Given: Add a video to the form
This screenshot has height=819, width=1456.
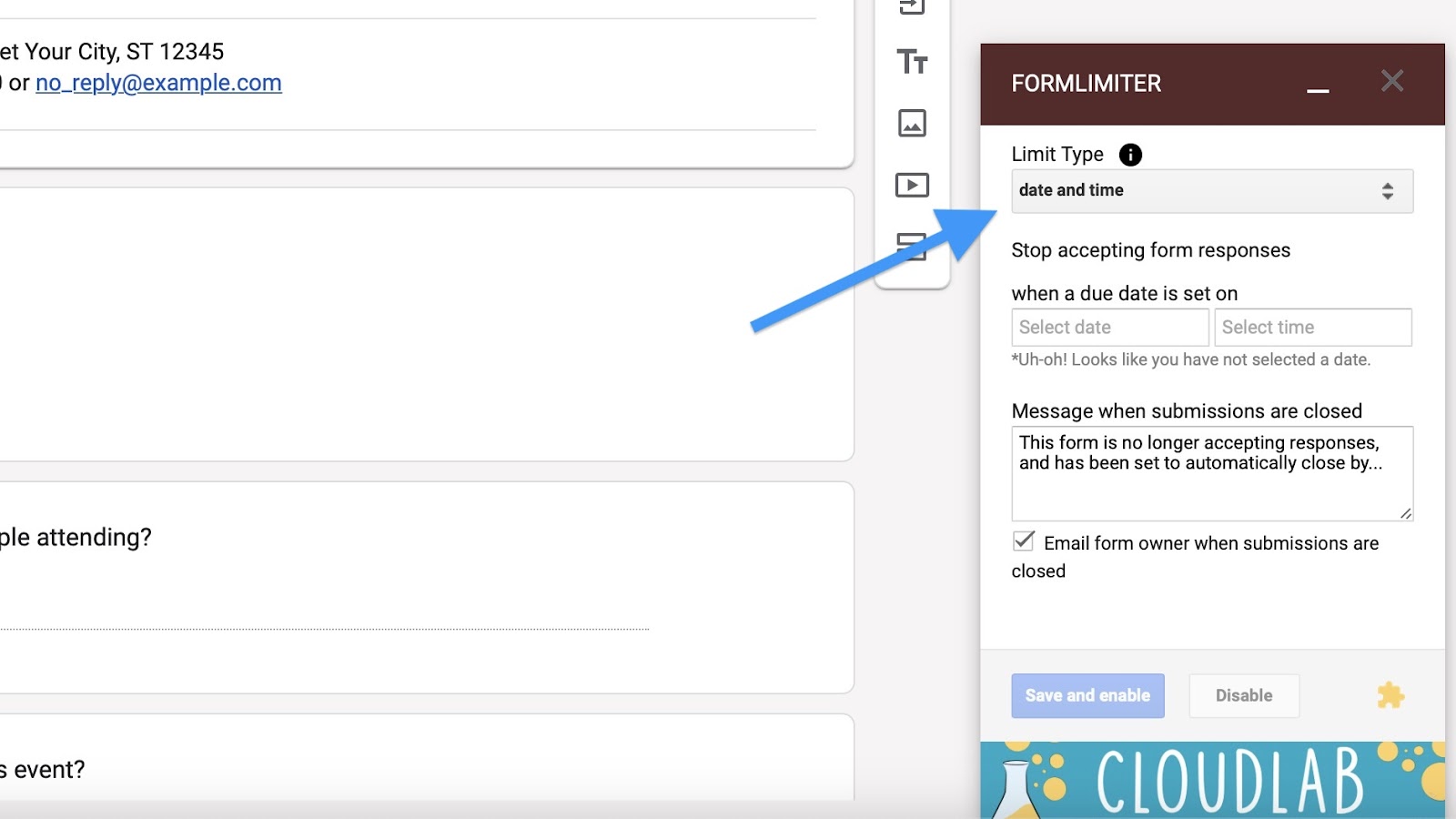Looking at the screenshot, I should point(912,185).
